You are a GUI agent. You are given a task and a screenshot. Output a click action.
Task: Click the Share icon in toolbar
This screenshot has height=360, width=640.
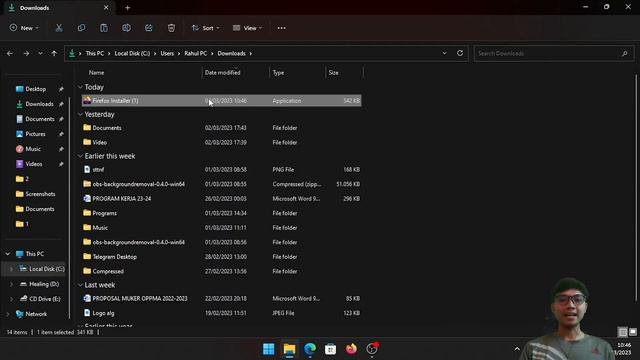tap(149, 28)
